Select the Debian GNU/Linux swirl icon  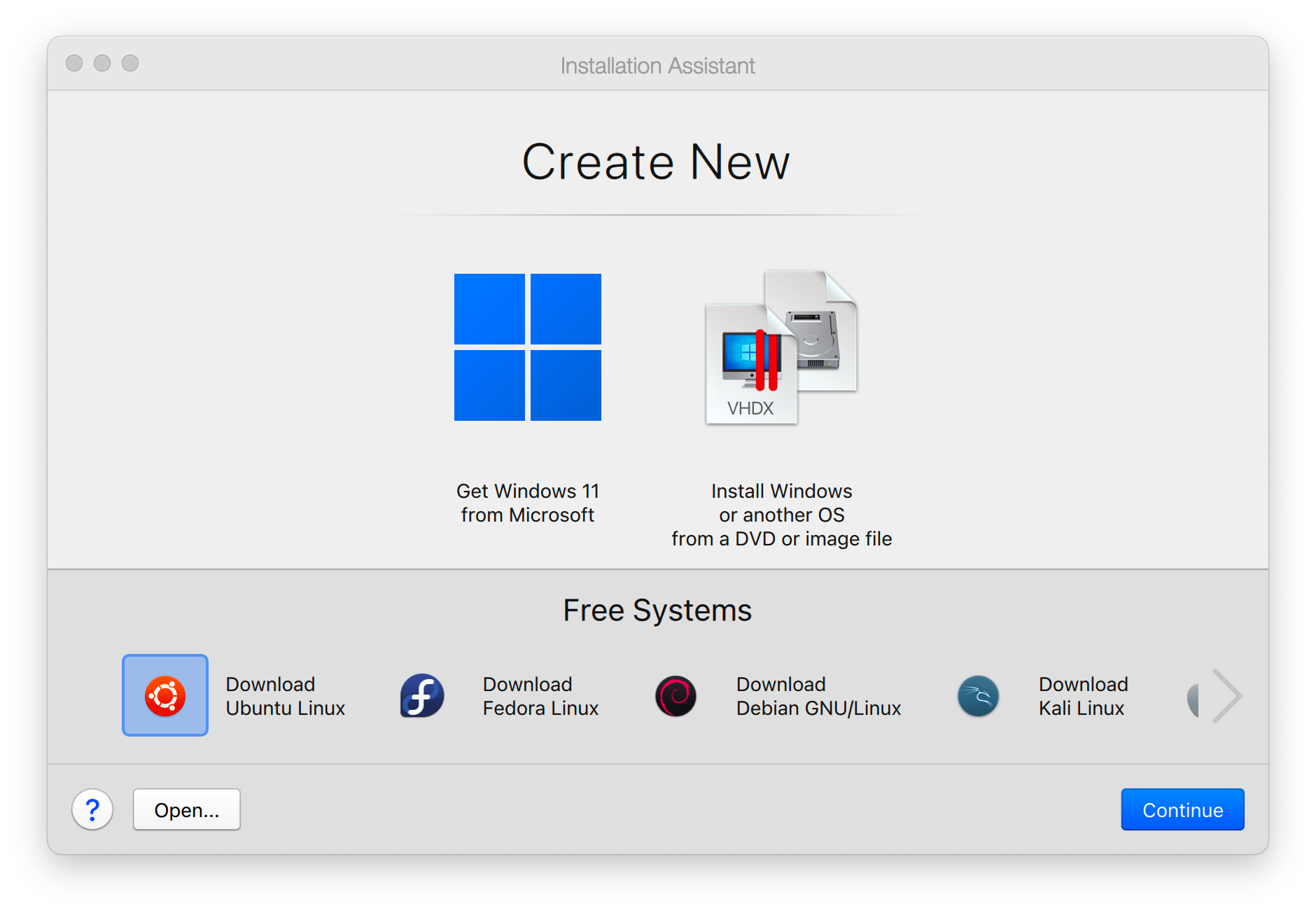click(675, 695)
